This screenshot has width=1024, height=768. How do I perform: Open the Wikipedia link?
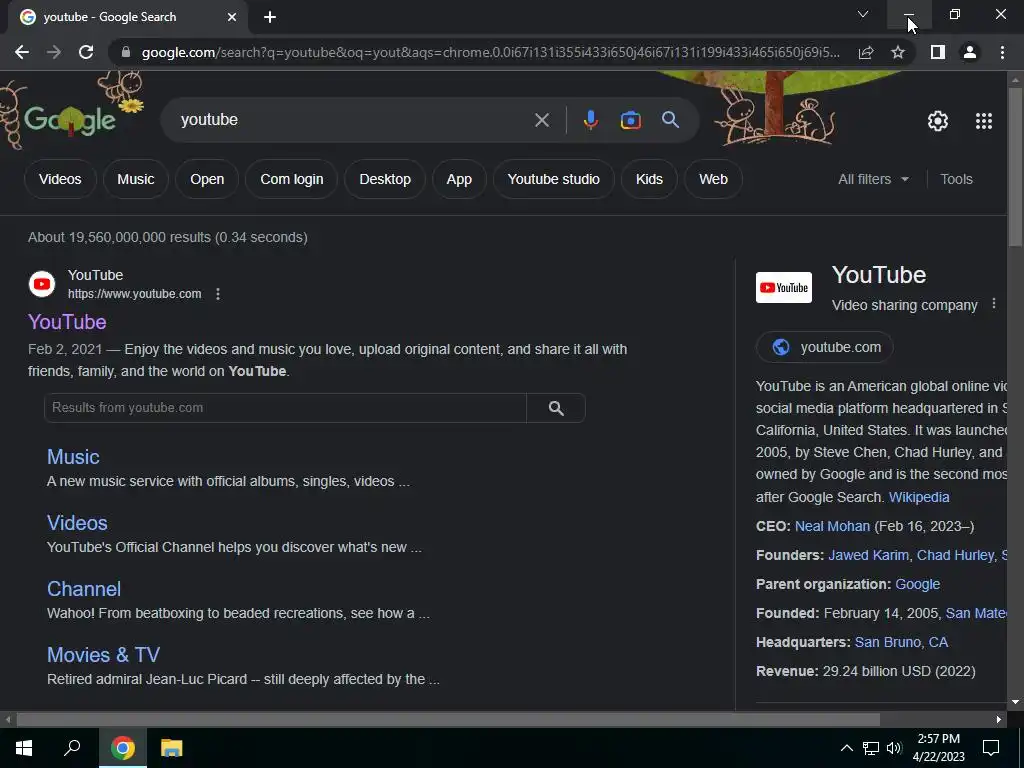click(x=919, y=497)
